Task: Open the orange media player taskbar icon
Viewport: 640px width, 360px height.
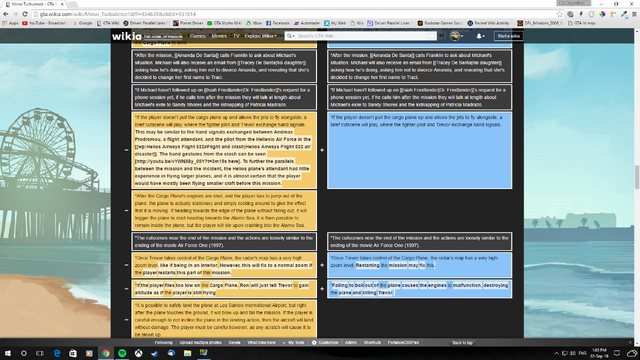Action: pos(89,353)
